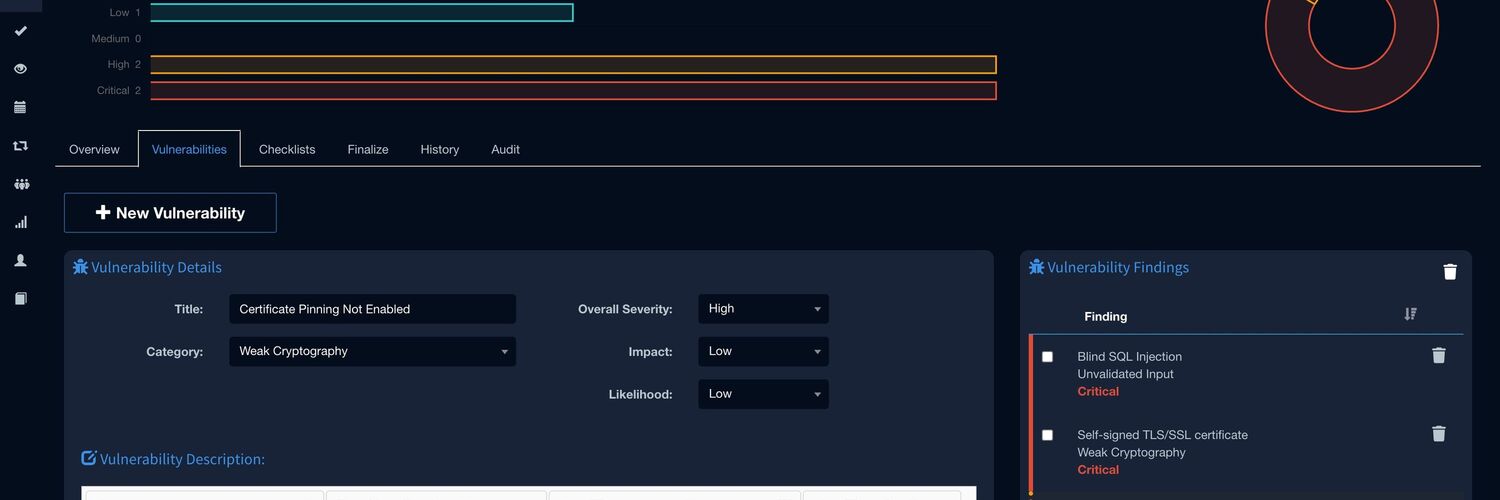Open the calendar icon in the sidebar
The width and height of the screenshot is (1500, 500).
pyautogui.click(x=20, y=107)
